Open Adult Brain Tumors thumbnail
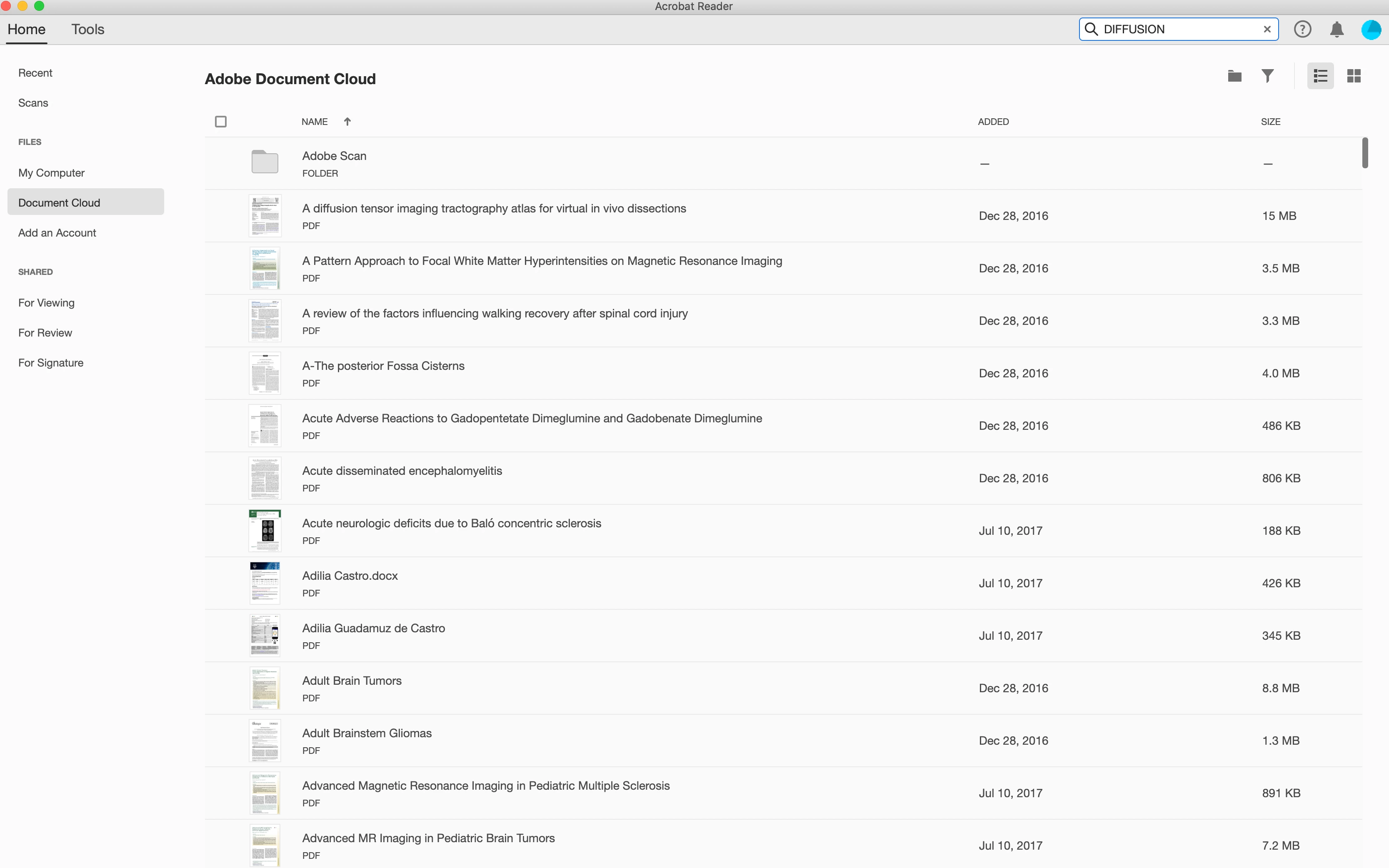This screenshot has height=868, width=1389. [265, 688]
